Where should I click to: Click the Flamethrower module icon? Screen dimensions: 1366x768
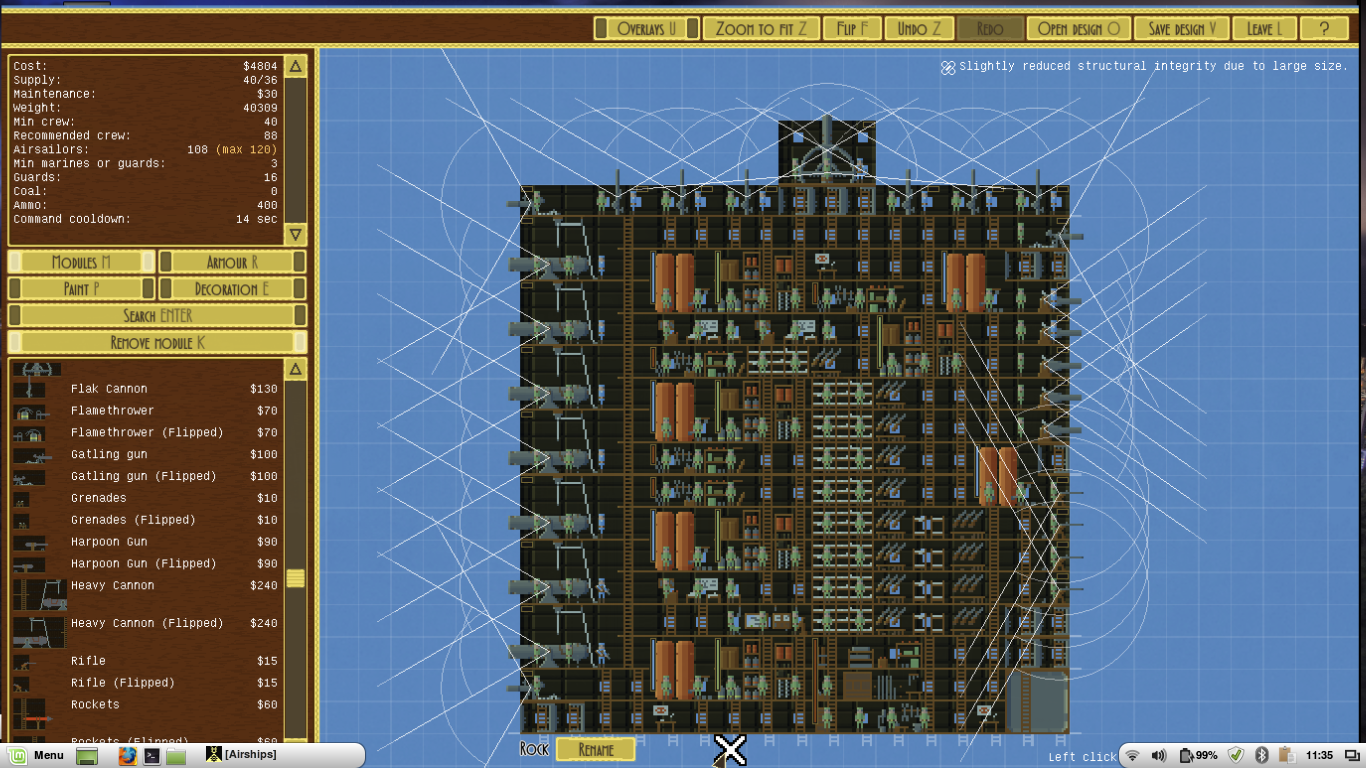pos(30,411)
